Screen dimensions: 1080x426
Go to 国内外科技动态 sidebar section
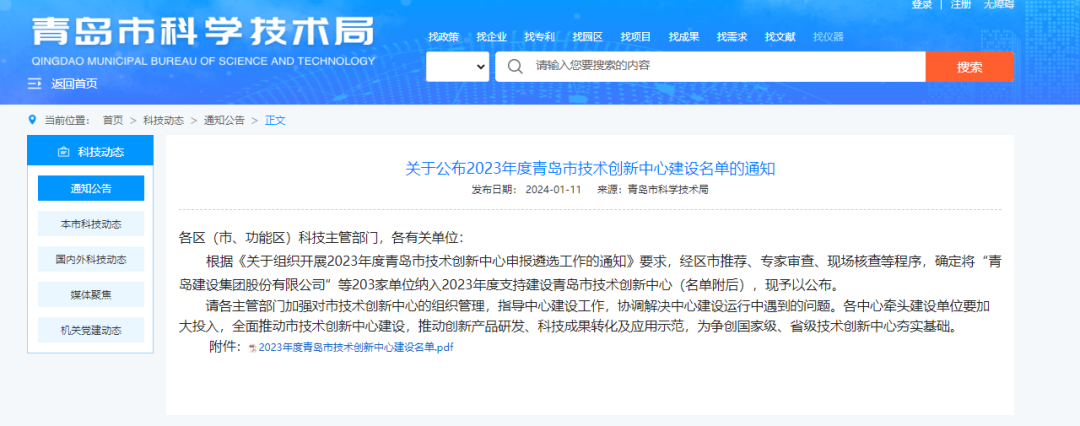(x=91, y=259)
